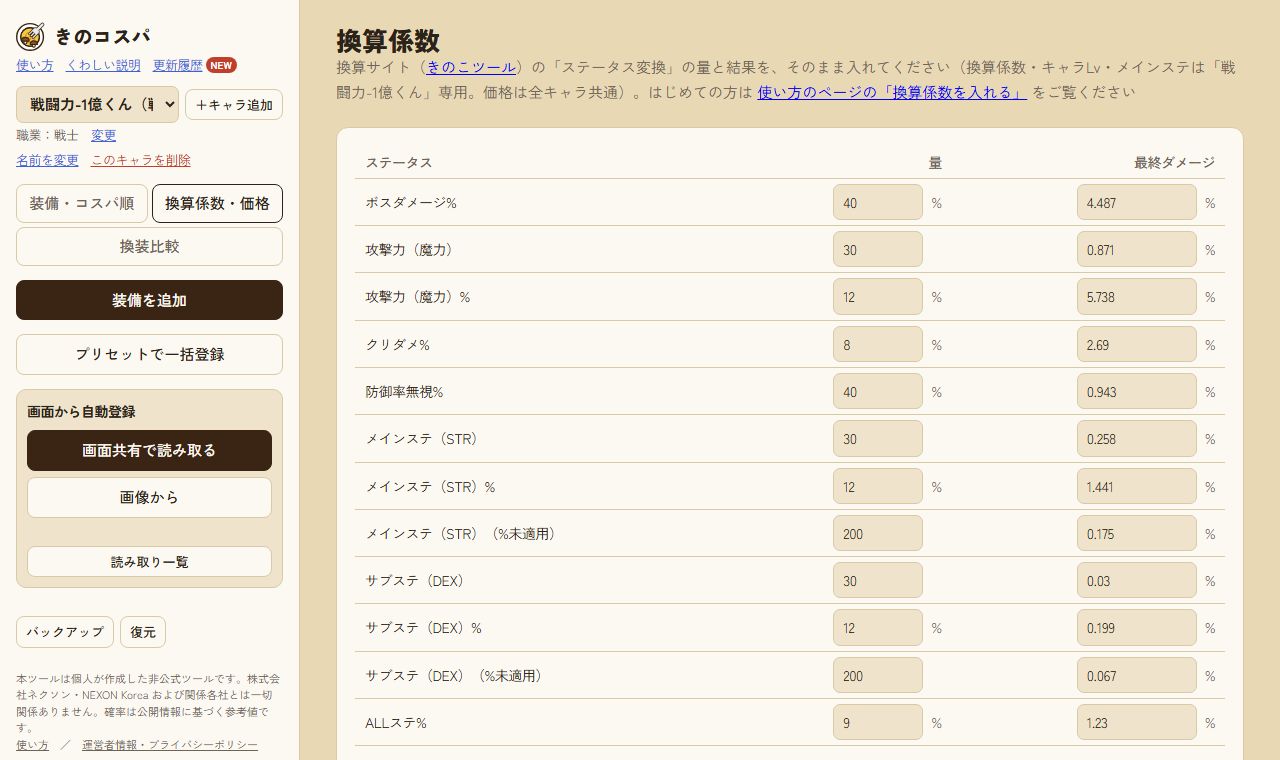Click the 画面共有で読み取る button

pyautogui.click(x=149, y=450)
